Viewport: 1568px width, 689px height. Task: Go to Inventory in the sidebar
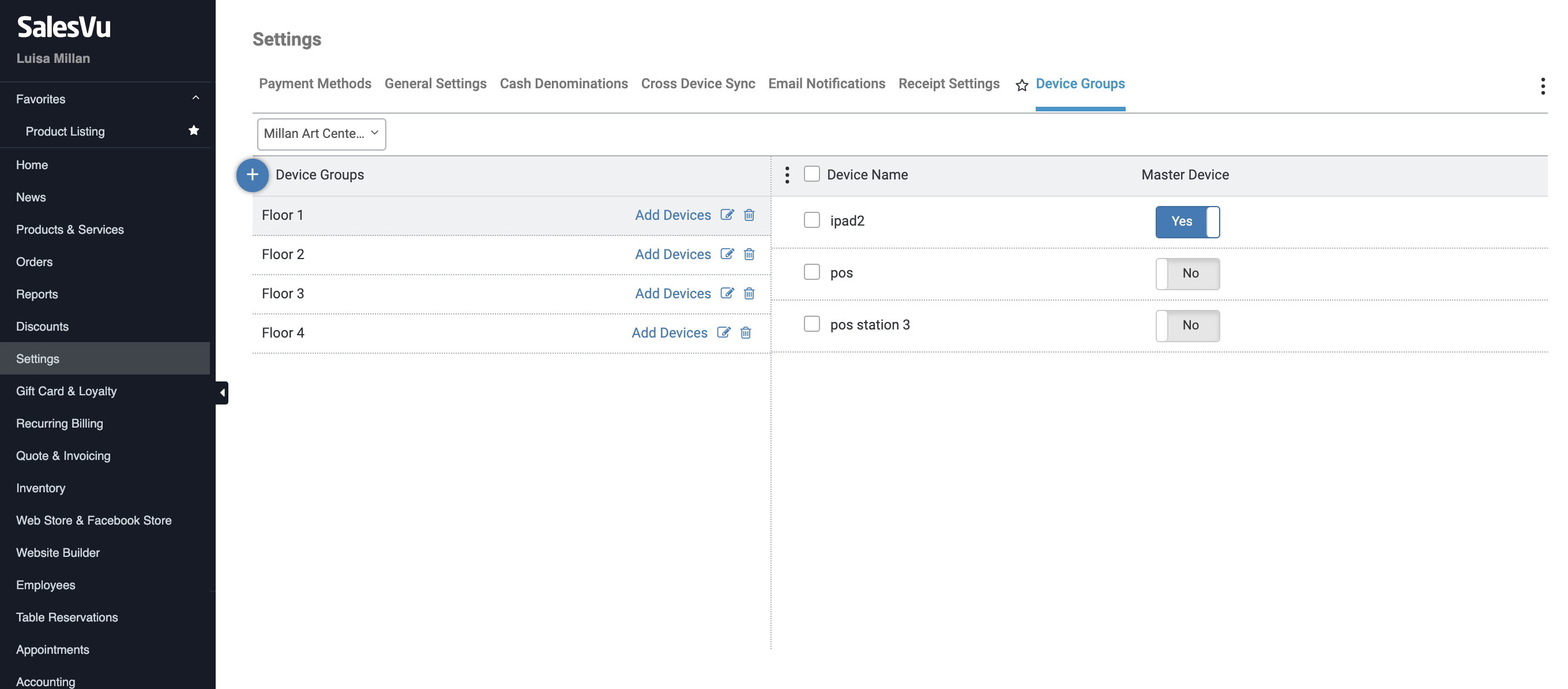[40, 488]
